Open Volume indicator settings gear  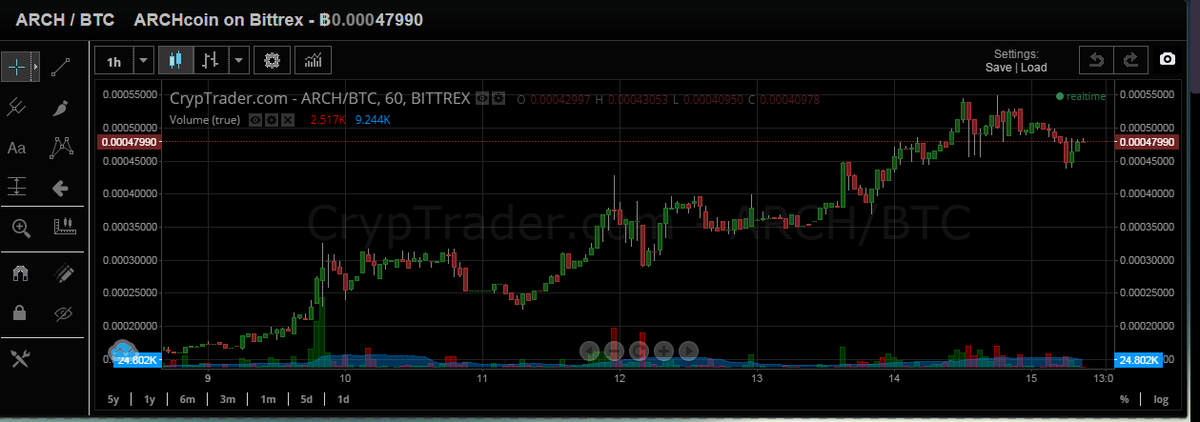pos(271,120)
